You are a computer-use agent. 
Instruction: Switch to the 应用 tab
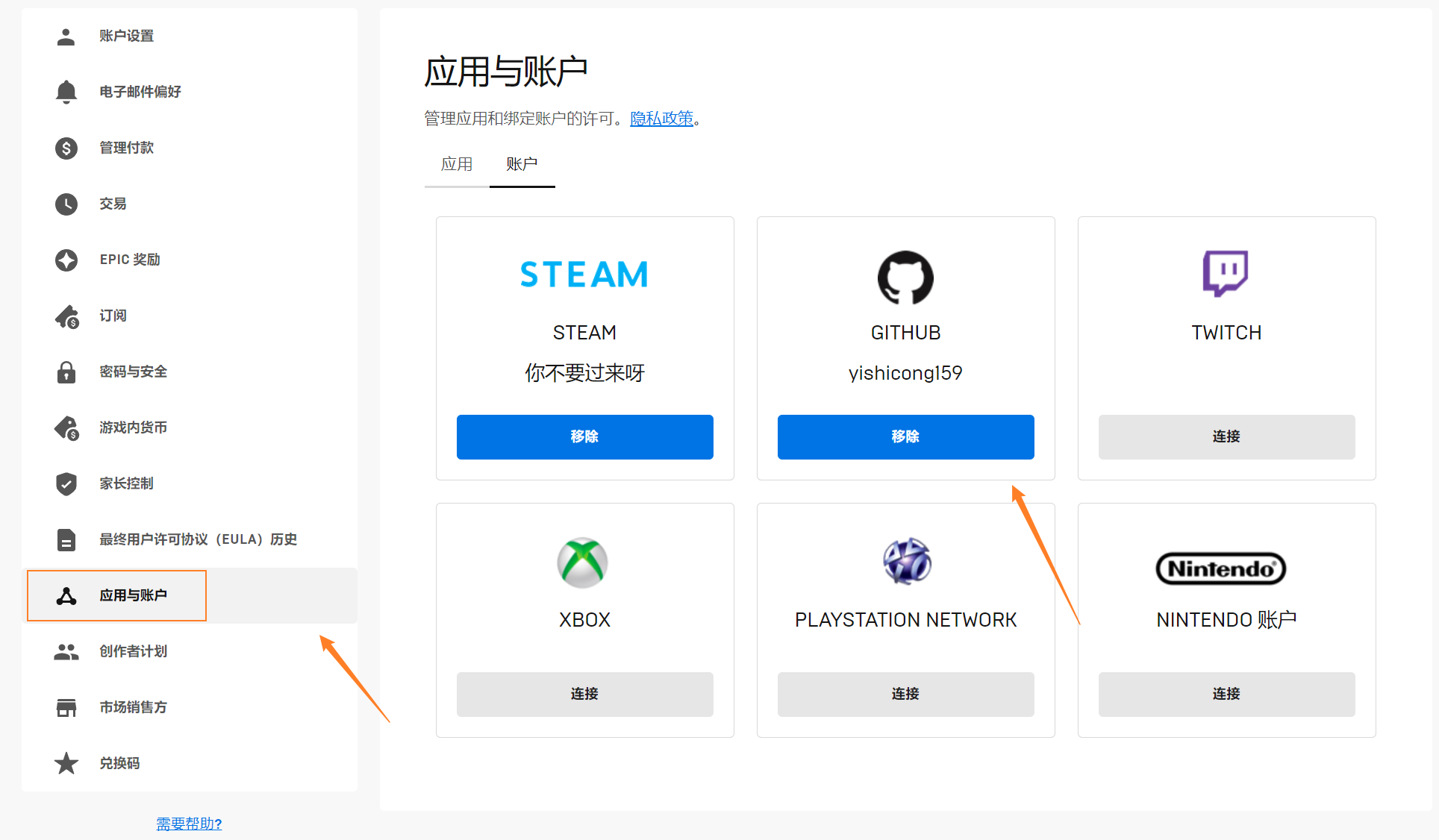456,164
